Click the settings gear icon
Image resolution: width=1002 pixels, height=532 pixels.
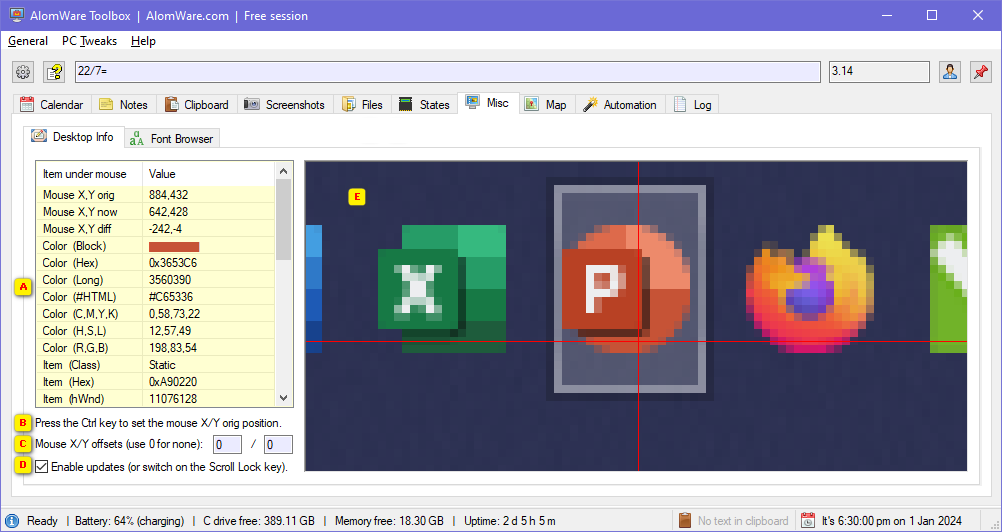pos(23,72)
